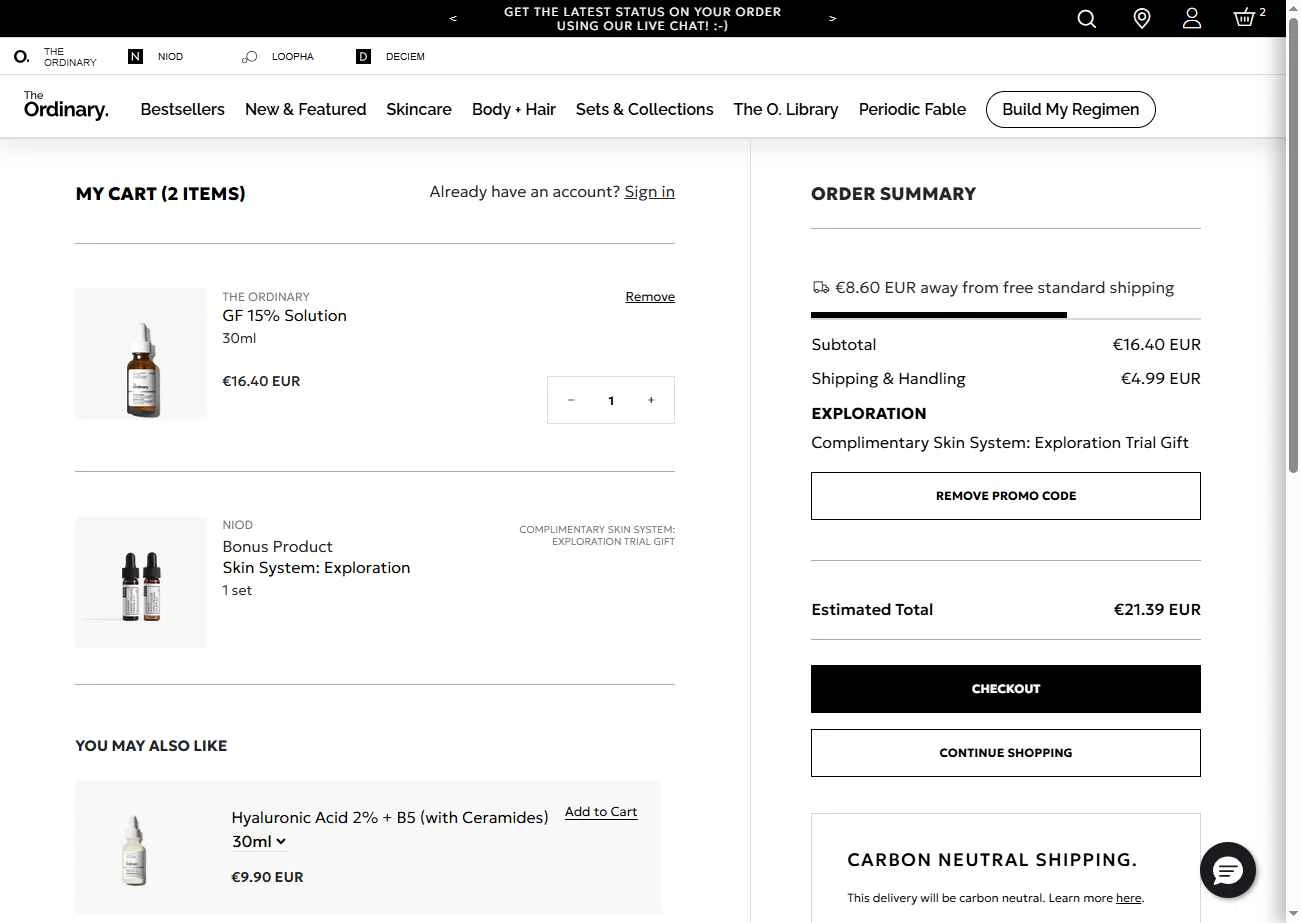Open the store locator pin icon

[1141, 18]
